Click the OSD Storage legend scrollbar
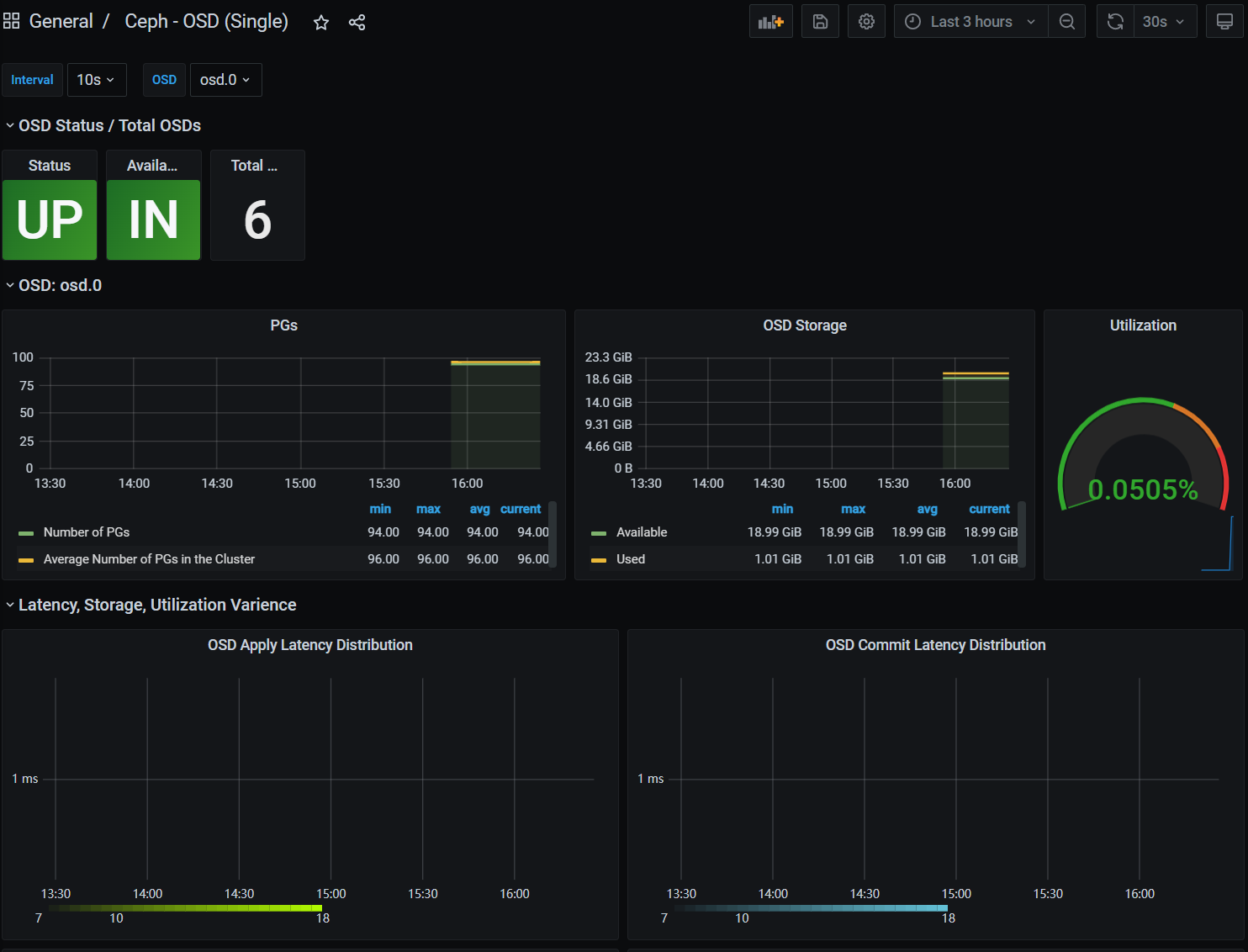1248x952 pixels. (1022, 535)
